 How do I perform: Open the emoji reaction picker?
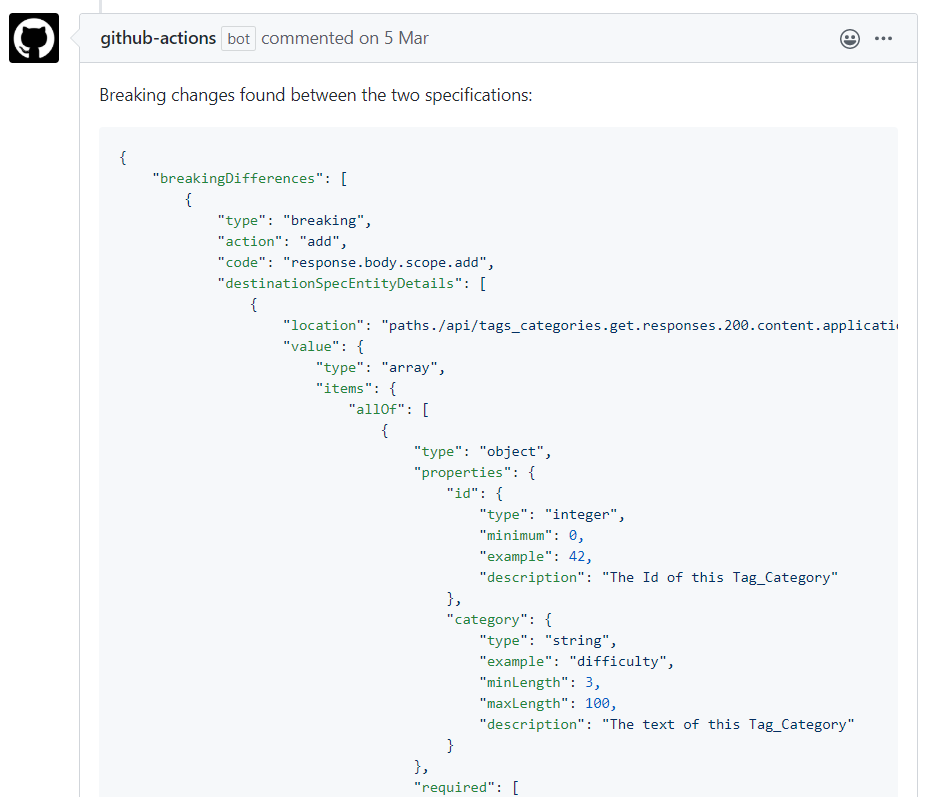tap(849, 39)
